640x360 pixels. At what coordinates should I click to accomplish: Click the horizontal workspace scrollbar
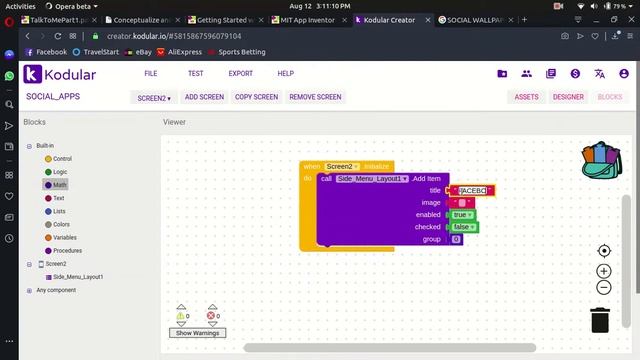point(389,347)
